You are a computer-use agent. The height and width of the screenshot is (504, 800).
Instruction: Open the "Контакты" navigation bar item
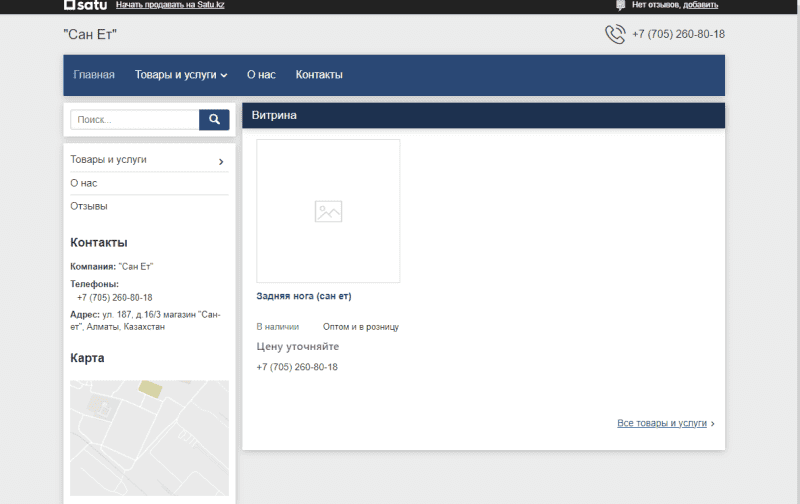[319, 75]
